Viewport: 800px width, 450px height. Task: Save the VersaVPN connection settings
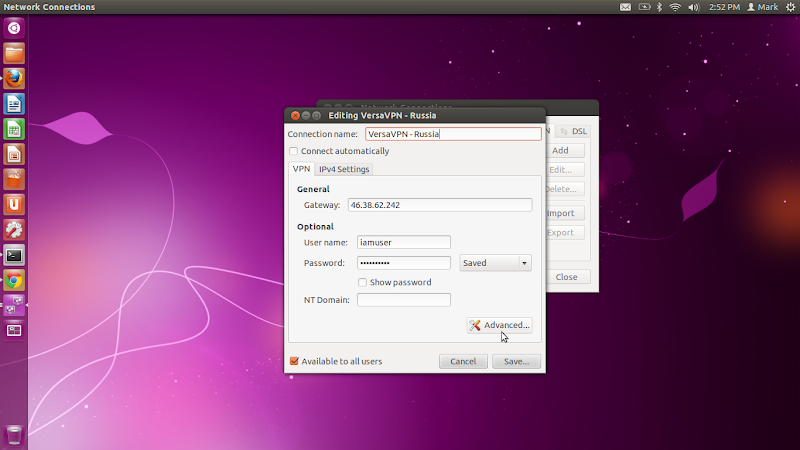(x=516, y=361)
